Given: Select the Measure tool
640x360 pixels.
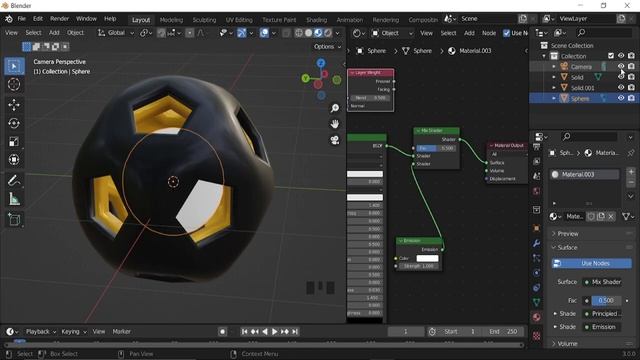Looking at the screenshot, I should [x=14, y=199].
